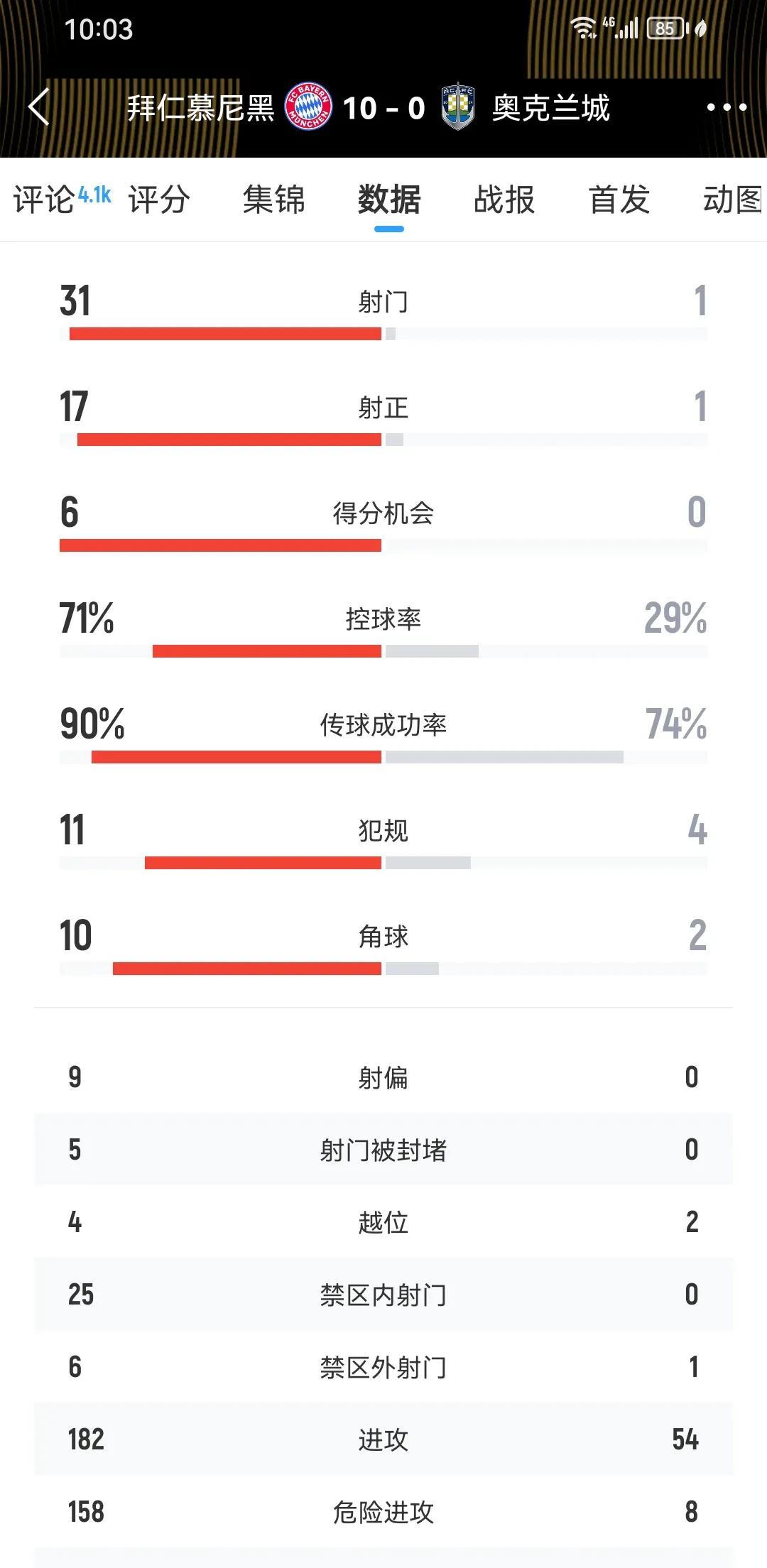Tap the back arrow icon

pyautogui.click(x=39, y=107)
